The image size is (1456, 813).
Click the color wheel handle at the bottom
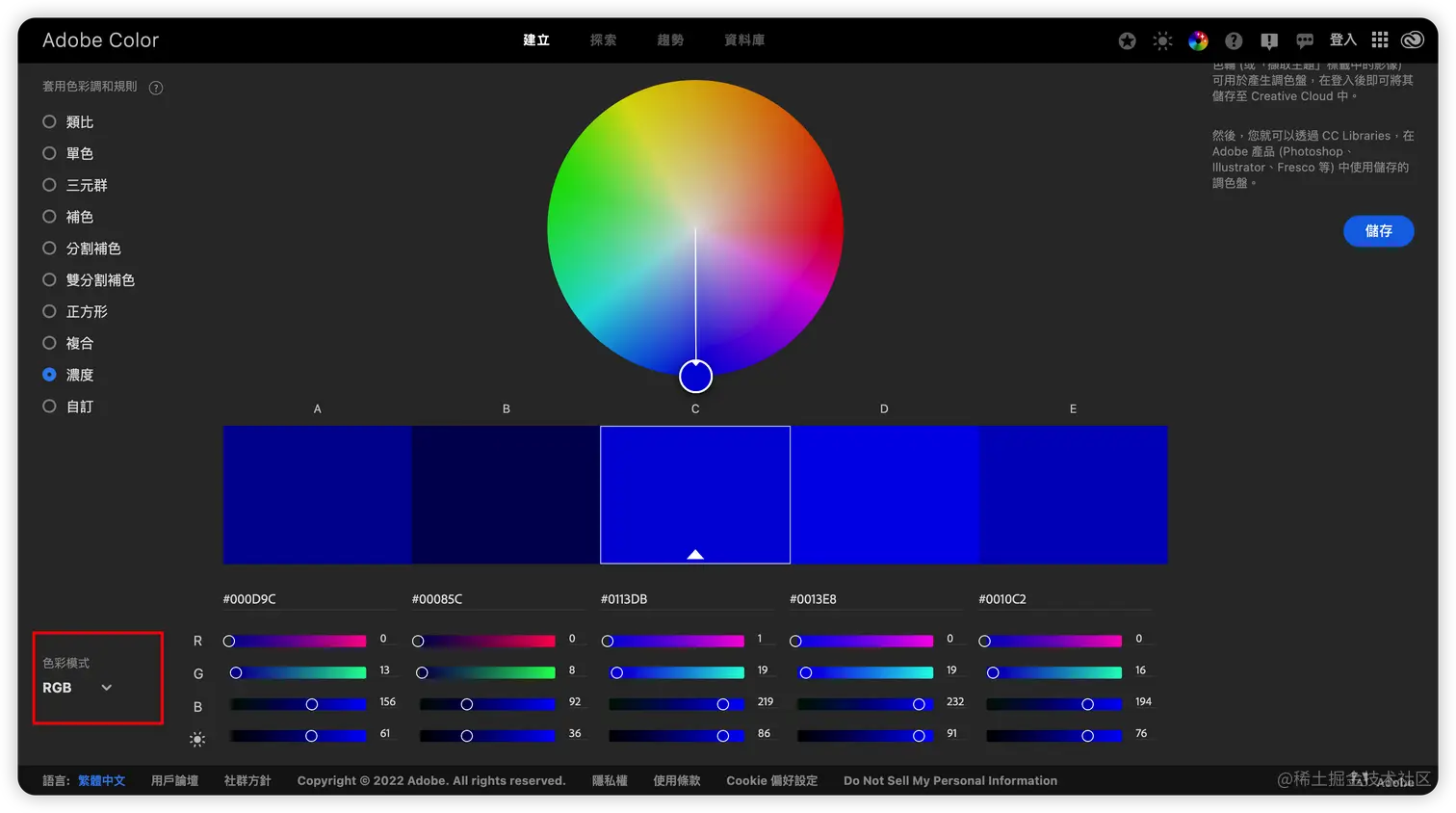coord(695,377)
